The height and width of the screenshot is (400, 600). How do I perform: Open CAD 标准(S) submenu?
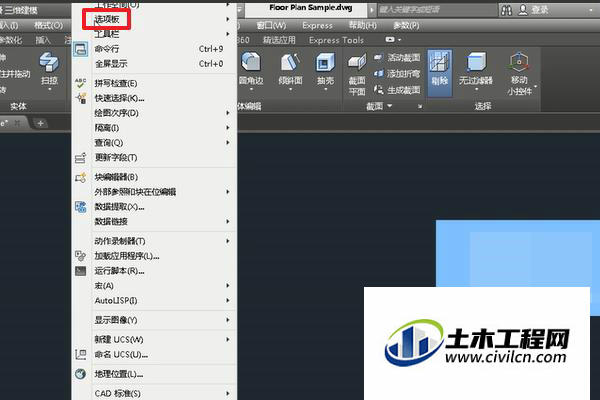pos(154,393)
